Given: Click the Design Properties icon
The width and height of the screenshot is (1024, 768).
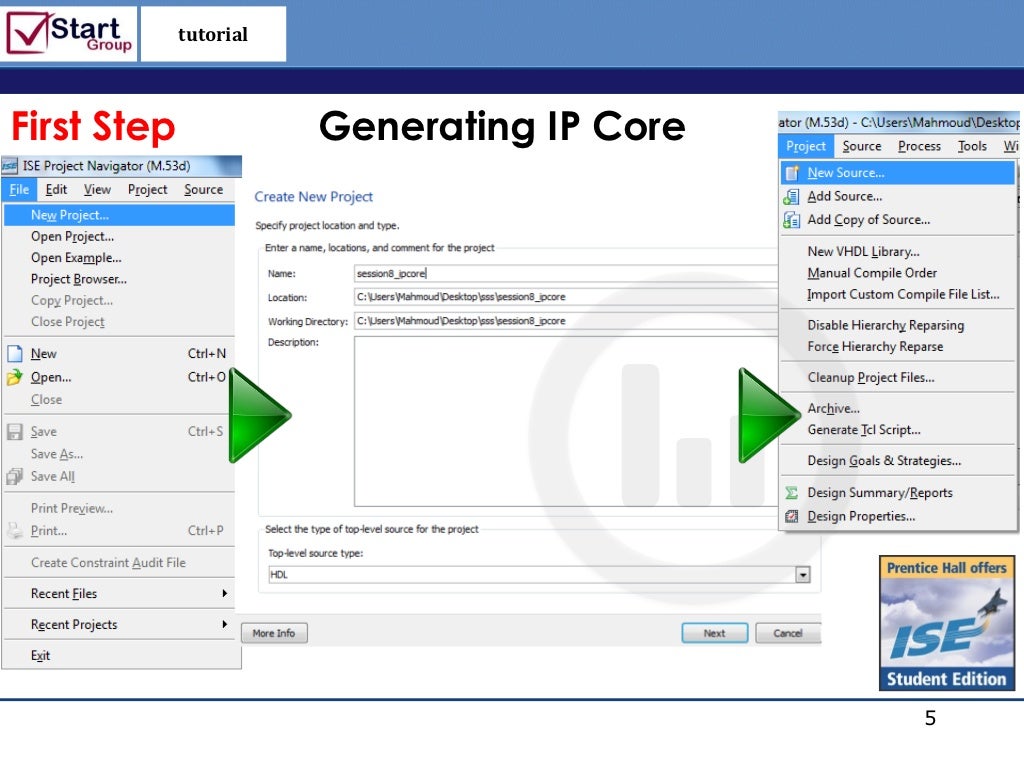Looking at the screenshot, I should (792, 517).
